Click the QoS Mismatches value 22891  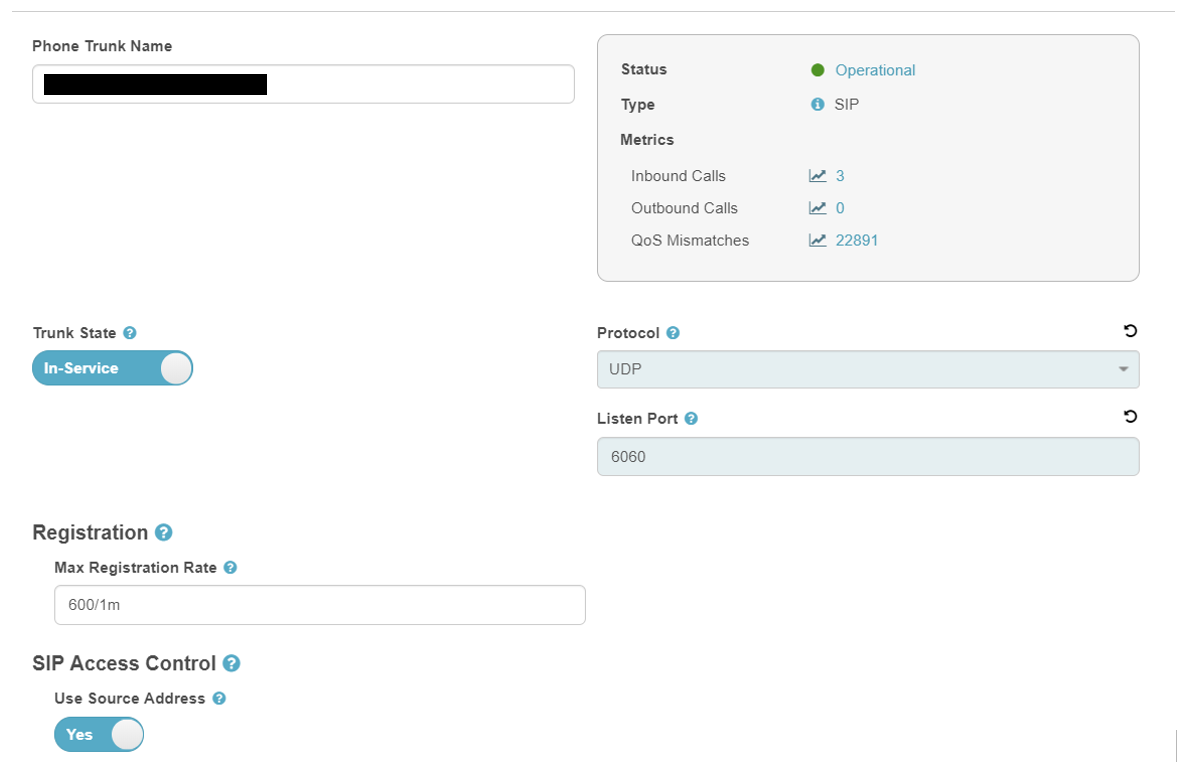pyautogui.click(x=856, y=240)
